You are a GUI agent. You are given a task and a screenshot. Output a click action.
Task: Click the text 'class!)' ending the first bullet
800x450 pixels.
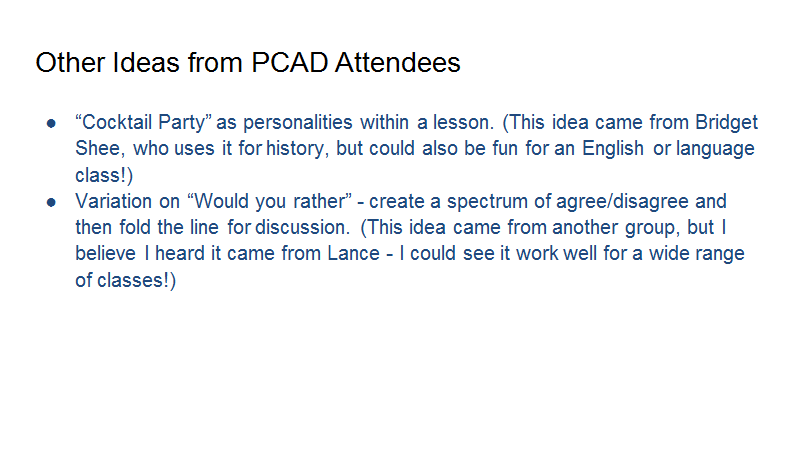[104, 175]
